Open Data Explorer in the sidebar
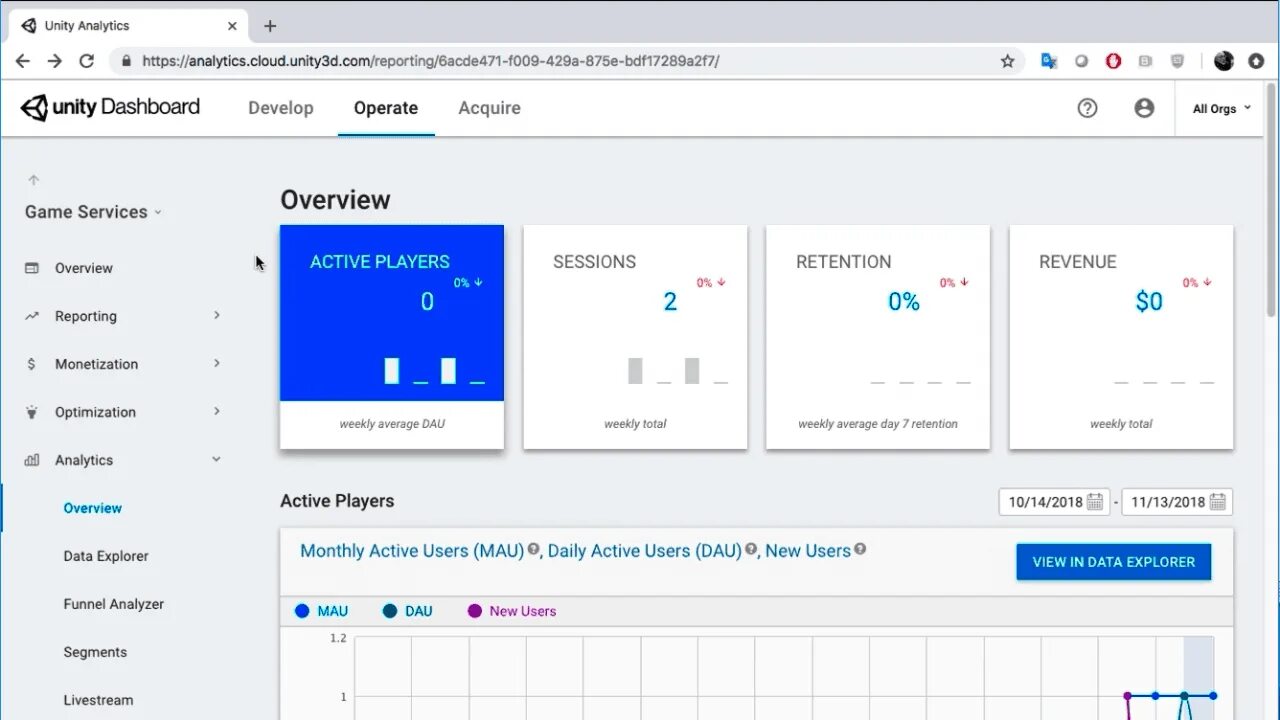Screen dimensions: 1280x720 106,556
